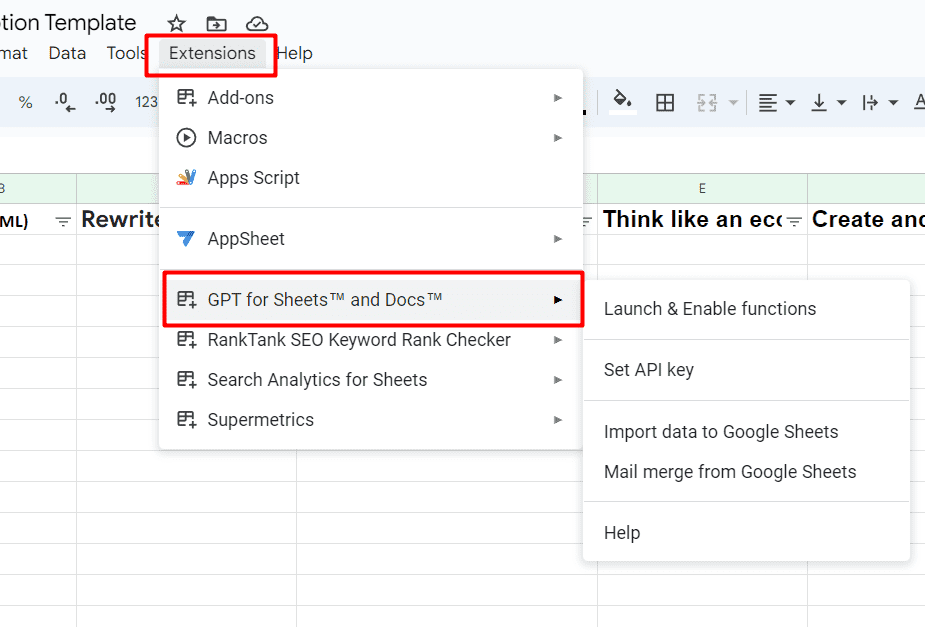This screenshot has height=627, width=925.
Task: Click the document title 'Template'
Action: coord(90,22)
